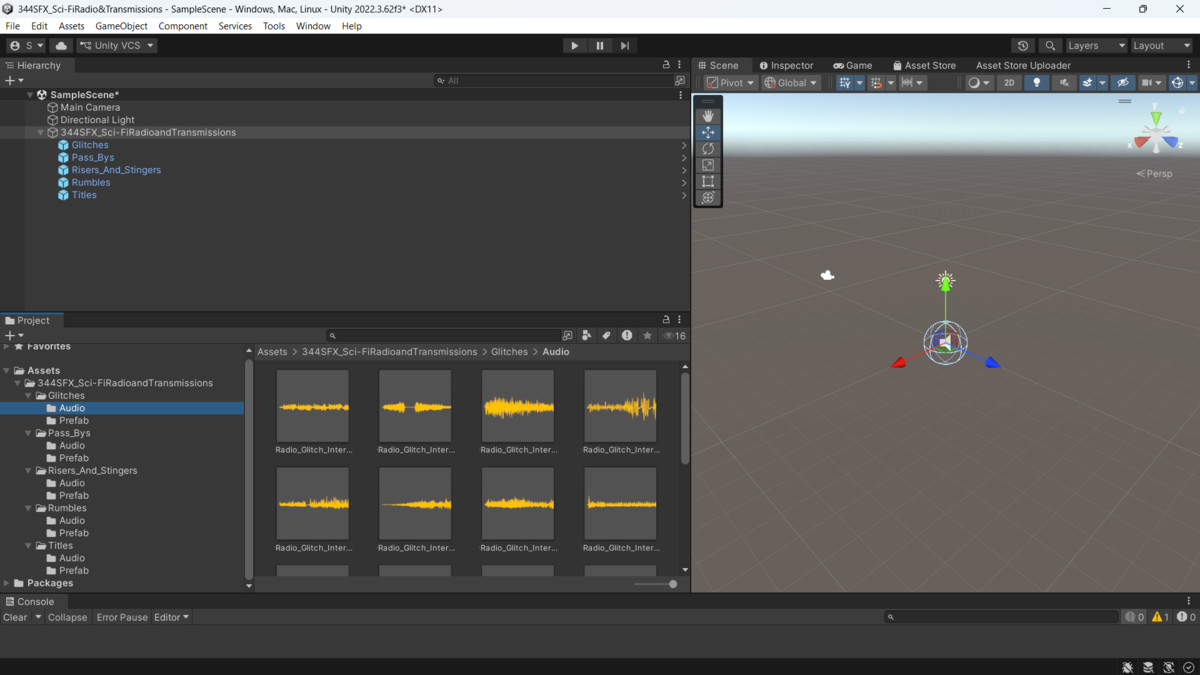Open the draw mode shading dropdown
1200x675 pixels.
(979, 83)
